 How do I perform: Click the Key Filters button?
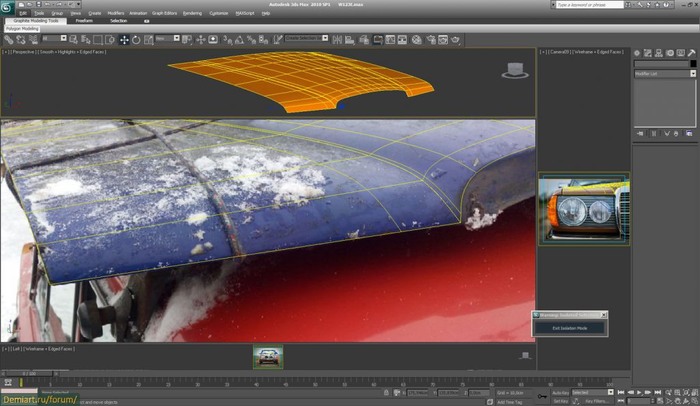[595, 401]
